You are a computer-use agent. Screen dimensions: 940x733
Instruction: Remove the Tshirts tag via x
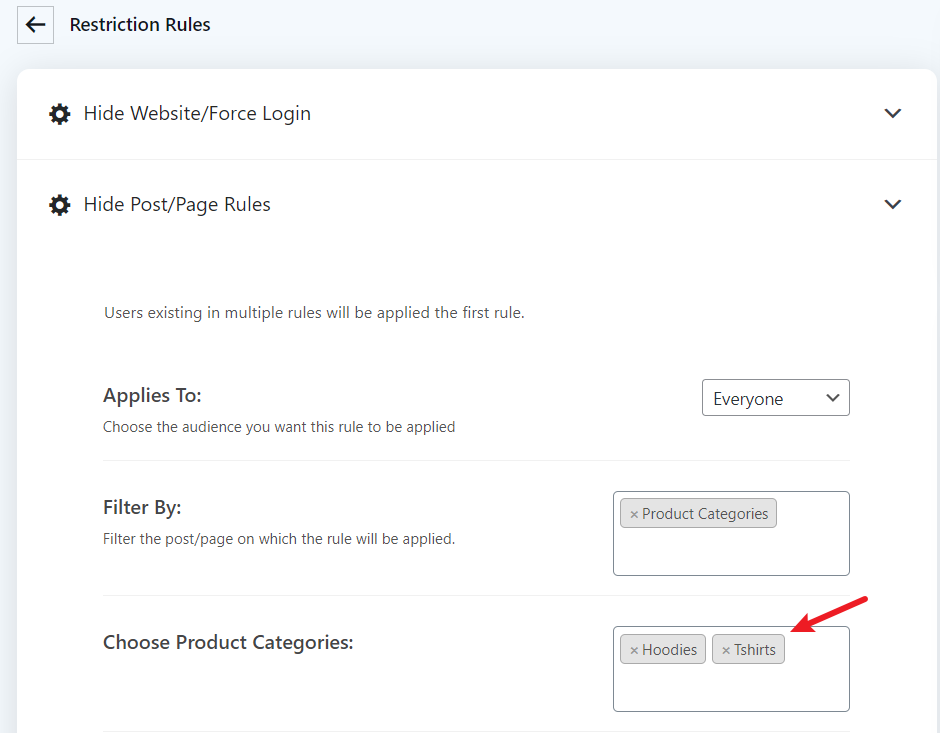(x=725, y=650)
